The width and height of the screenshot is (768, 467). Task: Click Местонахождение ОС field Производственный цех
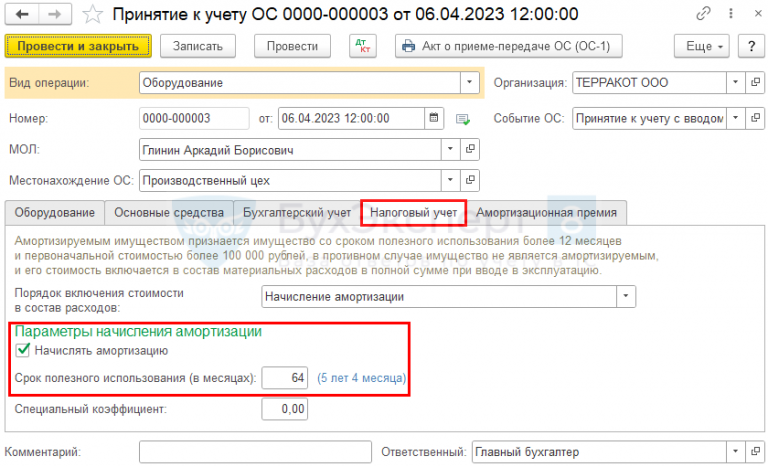tap(290, 180)
